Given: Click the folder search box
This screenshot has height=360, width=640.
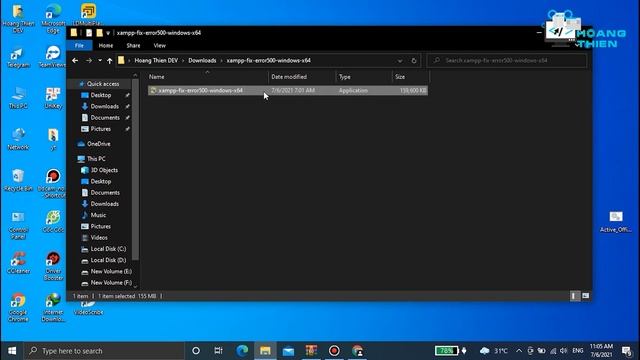Looking at the screenshot, I should click(507, 60).
